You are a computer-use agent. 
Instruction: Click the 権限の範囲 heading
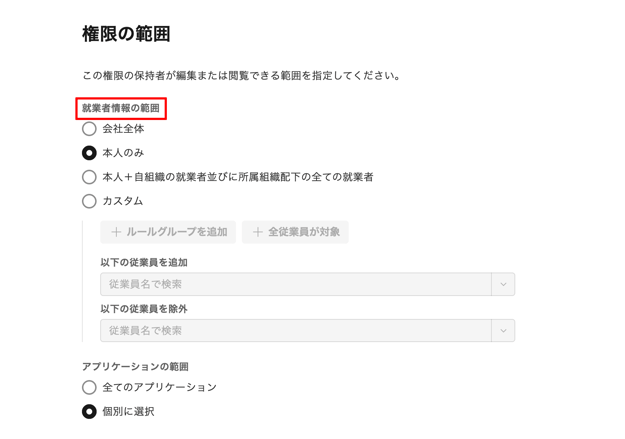pos(126,34)
